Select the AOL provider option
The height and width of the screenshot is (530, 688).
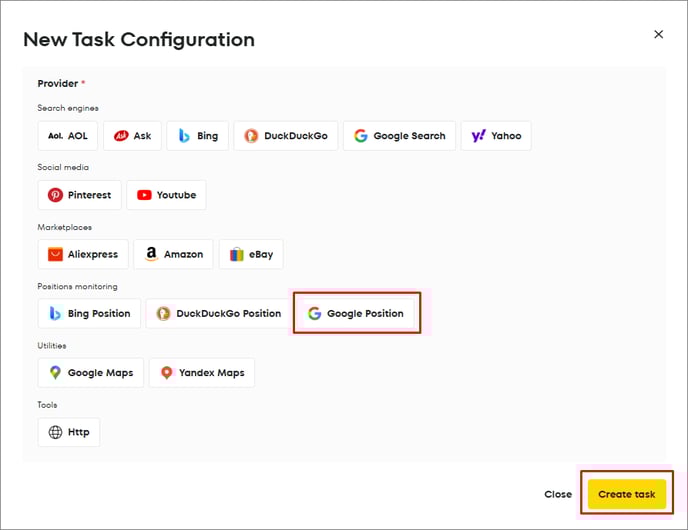(x=68, y=136)
